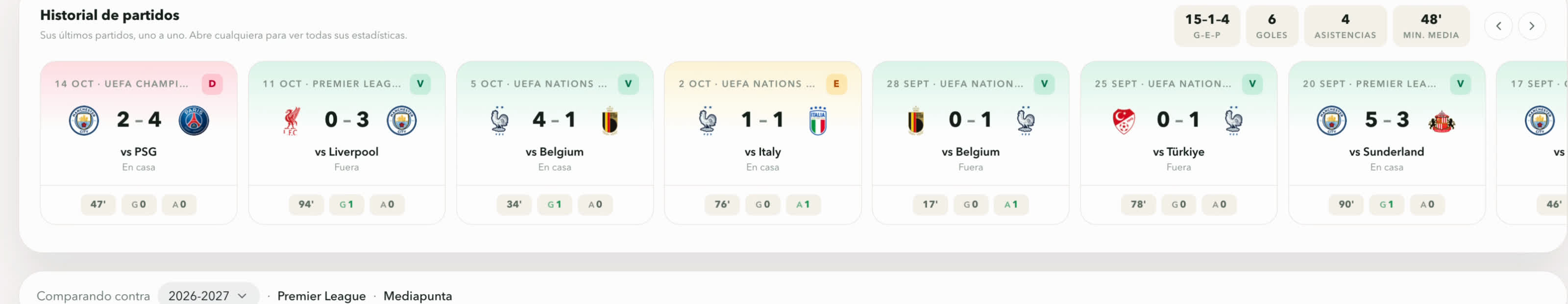Click the E draw badge on Italy match
Screen dimensions: 1568x304
836,83
